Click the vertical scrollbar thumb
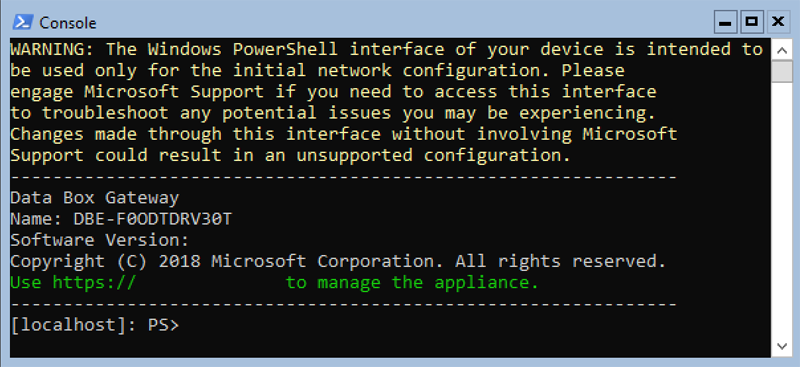The height and width of the screenshot is (367, 800). 782,71
